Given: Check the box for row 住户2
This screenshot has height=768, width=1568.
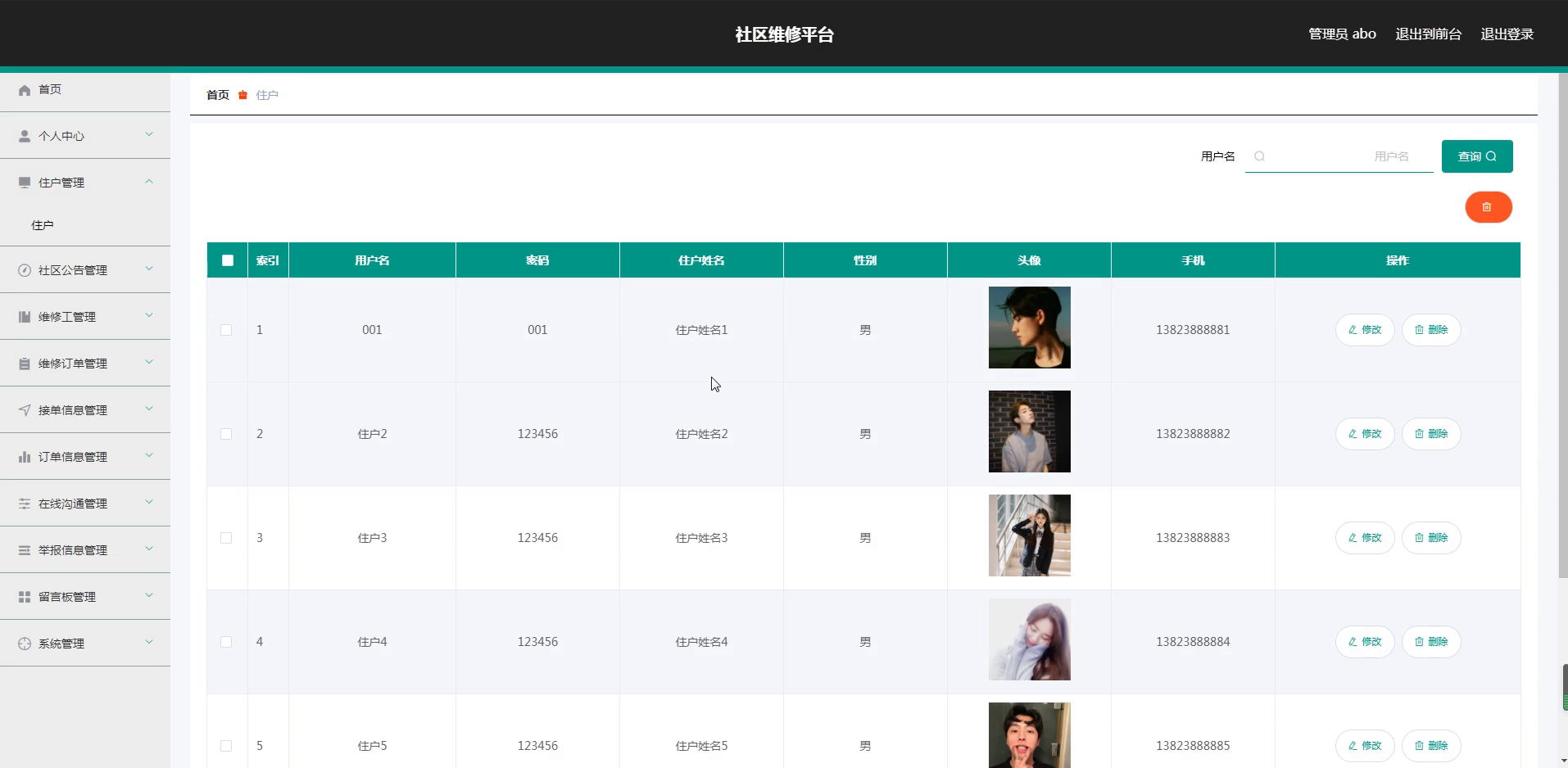Looking at the screenshot, I should tap(226, 434).
